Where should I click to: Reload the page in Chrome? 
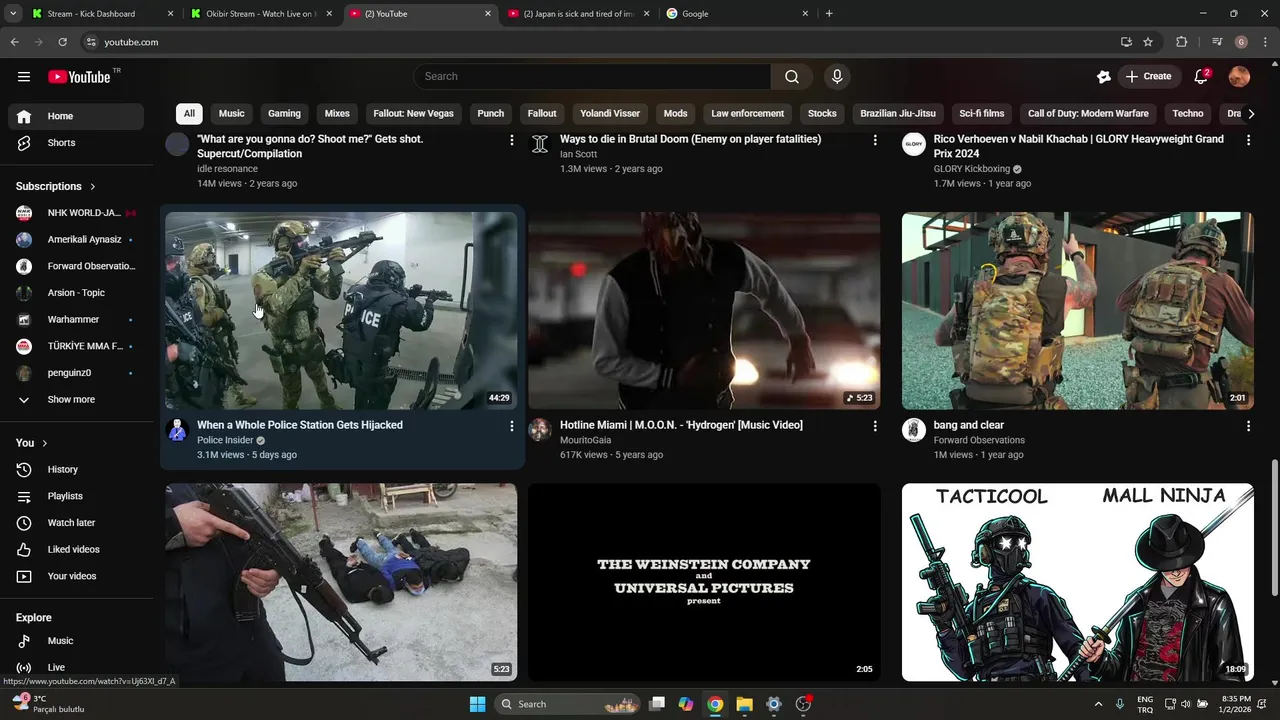point(62,42)
